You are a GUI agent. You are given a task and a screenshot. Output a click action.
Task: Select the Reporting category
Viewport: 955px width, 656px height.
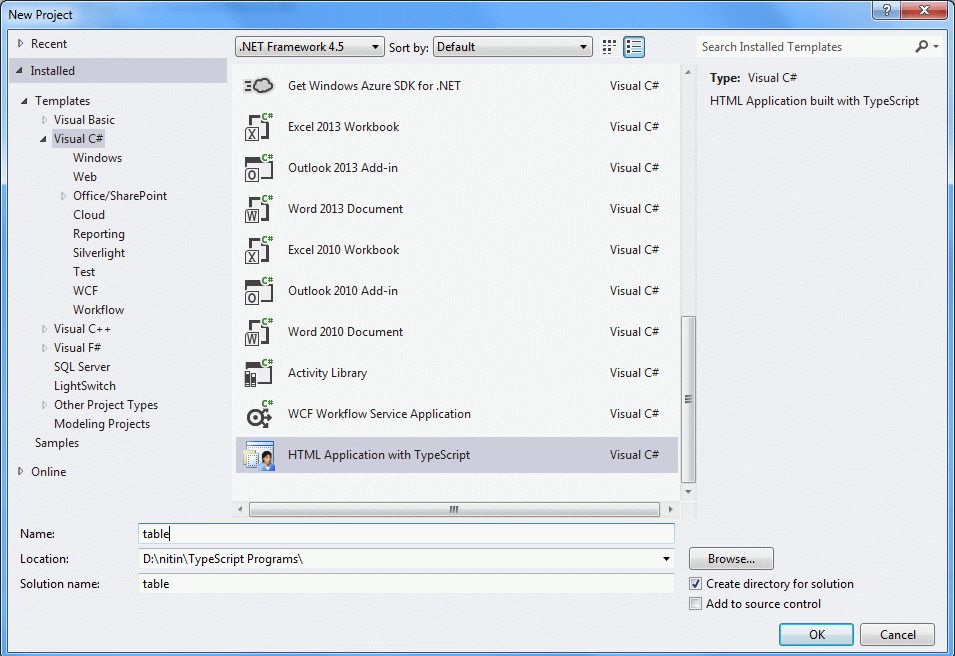tap(99, 234)
